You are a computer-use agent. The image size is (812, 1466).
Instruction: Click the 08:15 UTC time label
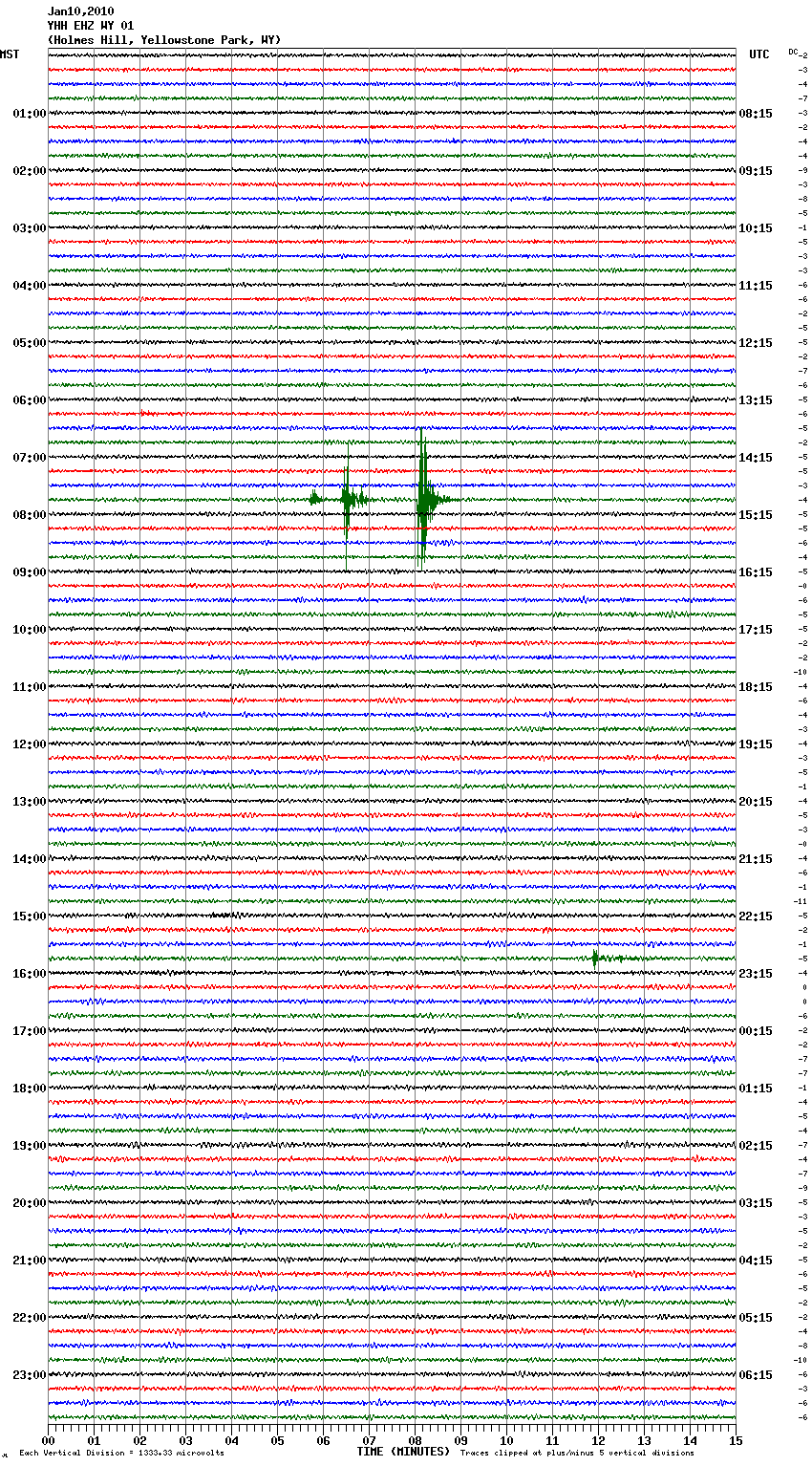coord(756,114)
